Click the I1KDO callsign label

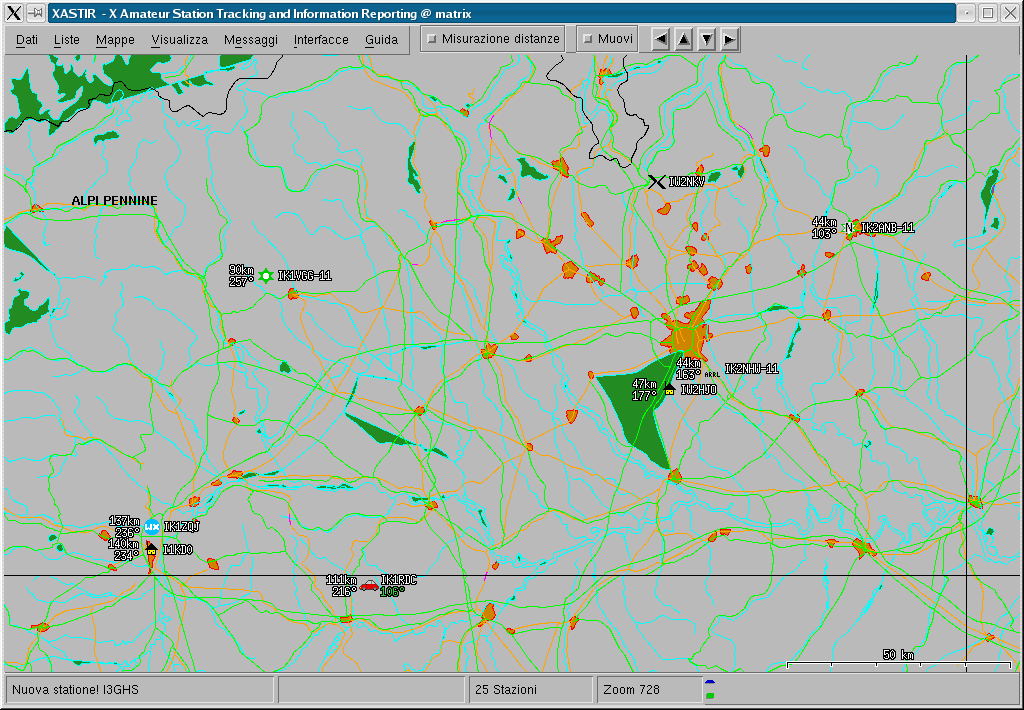point(178,550)
